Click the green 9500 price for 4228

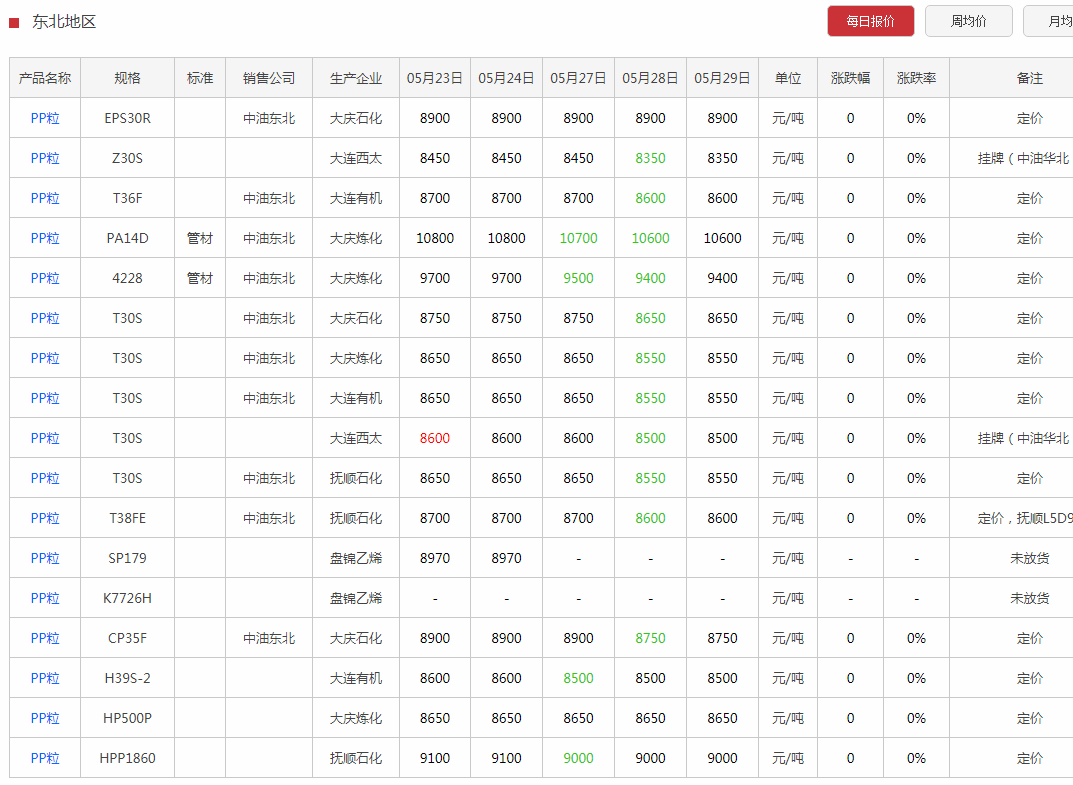[578, 279]
